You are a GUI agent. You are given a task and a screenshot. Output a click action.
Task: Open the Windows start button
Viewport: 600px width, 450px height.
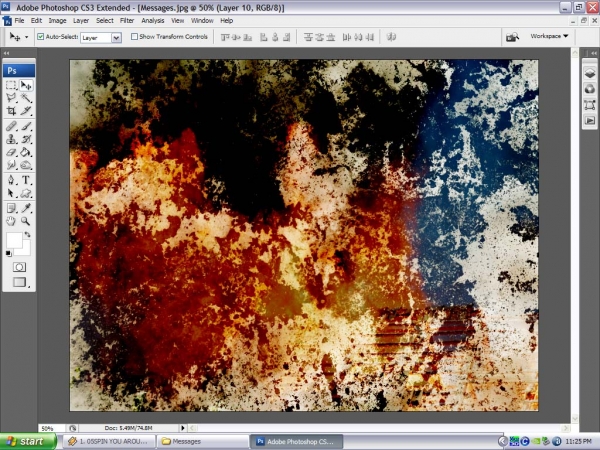click(x=28, y=441)
